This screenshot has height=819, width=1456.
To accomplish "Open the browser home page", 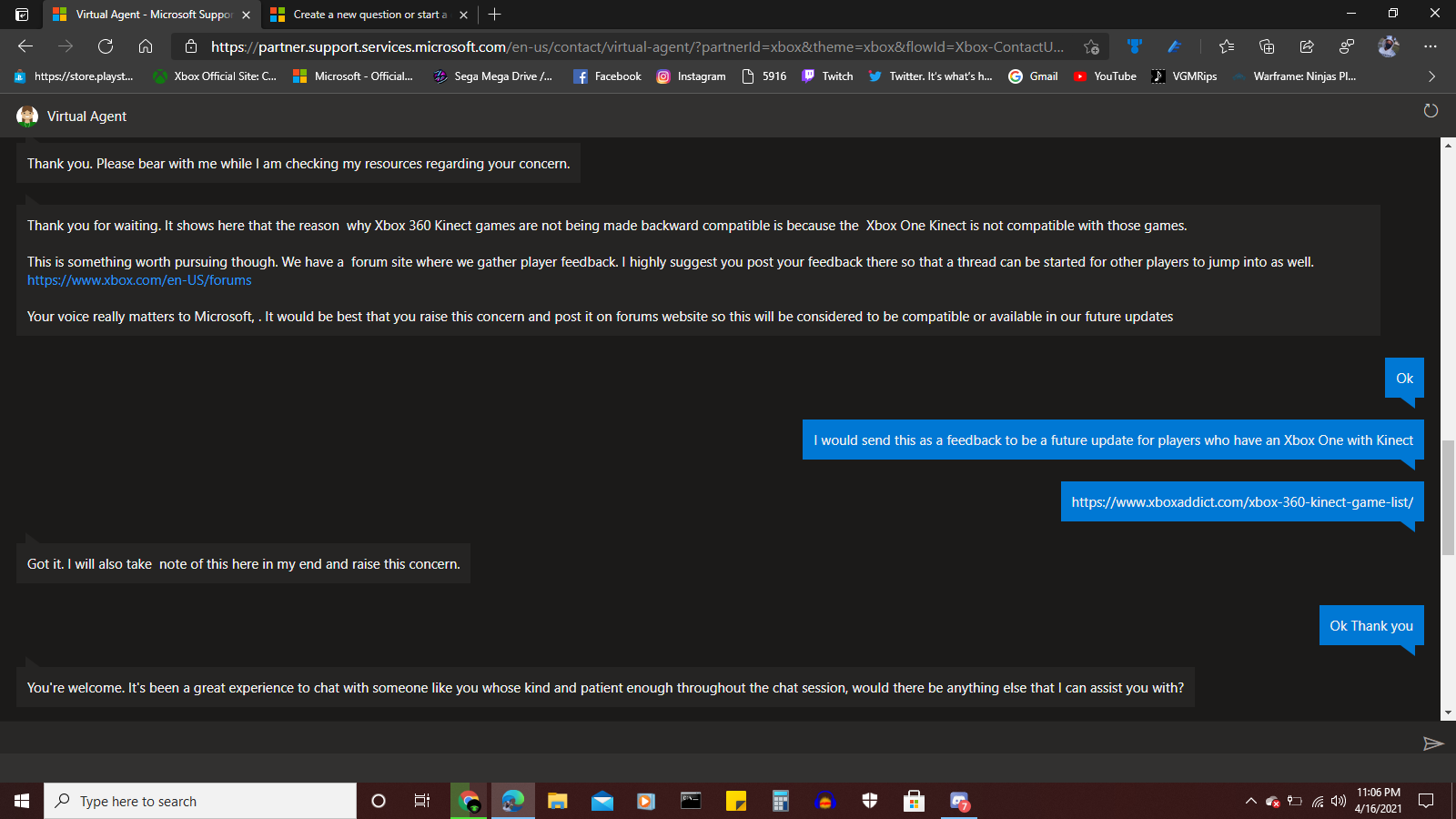I will pyautogui.click(x=146, y=46).
